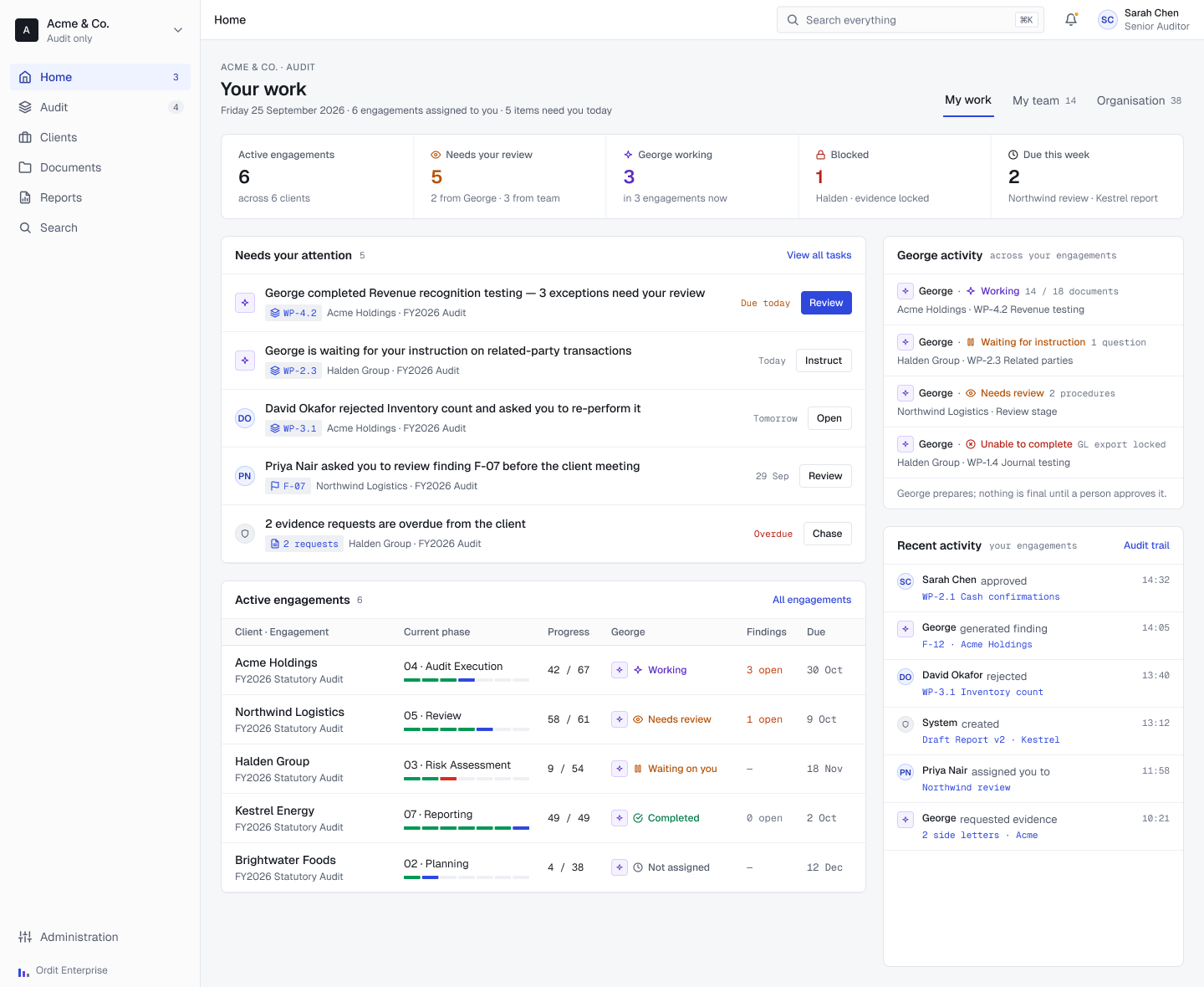Click the eye icon on Needs your review card
The image size is (1204, 987).
click(436, 155)
